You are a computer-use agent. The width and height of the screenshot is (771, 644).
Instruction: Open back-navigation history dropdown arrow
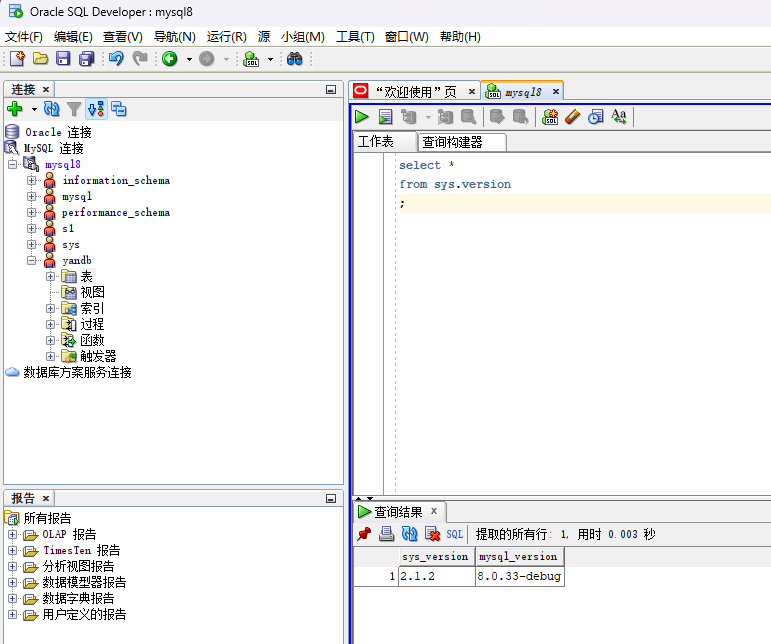(x=189, y=59)
